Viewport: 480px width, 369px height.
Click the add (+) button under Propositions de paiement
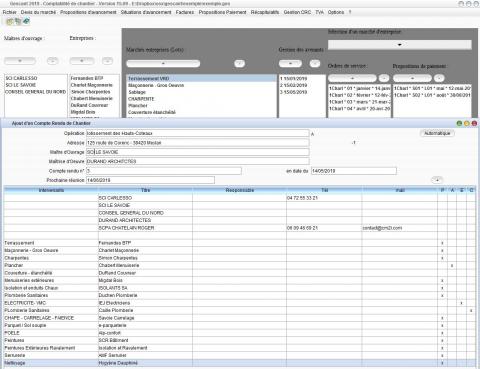pos(412,78)
